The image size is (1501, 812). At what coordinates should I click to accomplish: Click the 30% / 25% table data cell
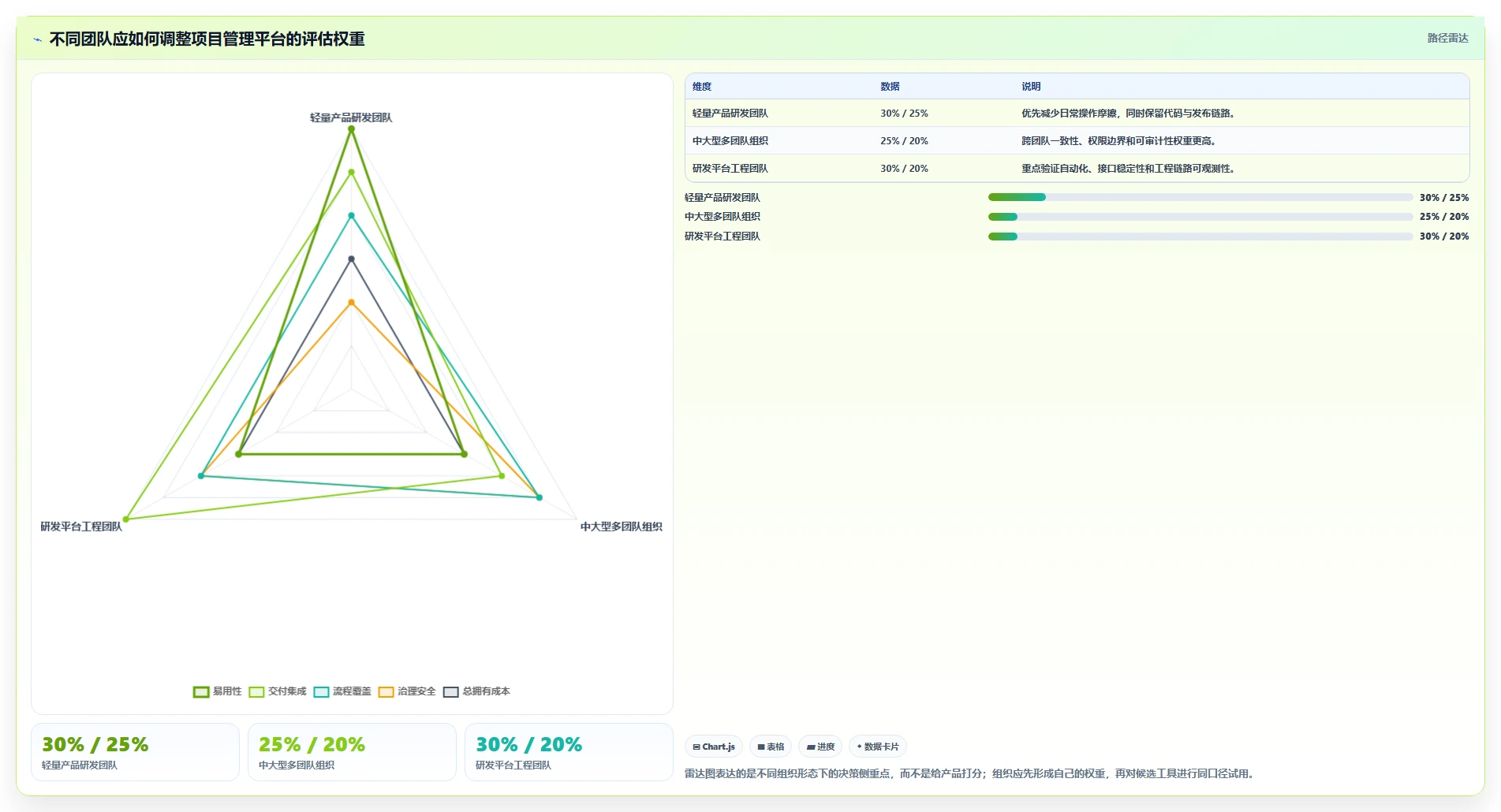[904, 114]
